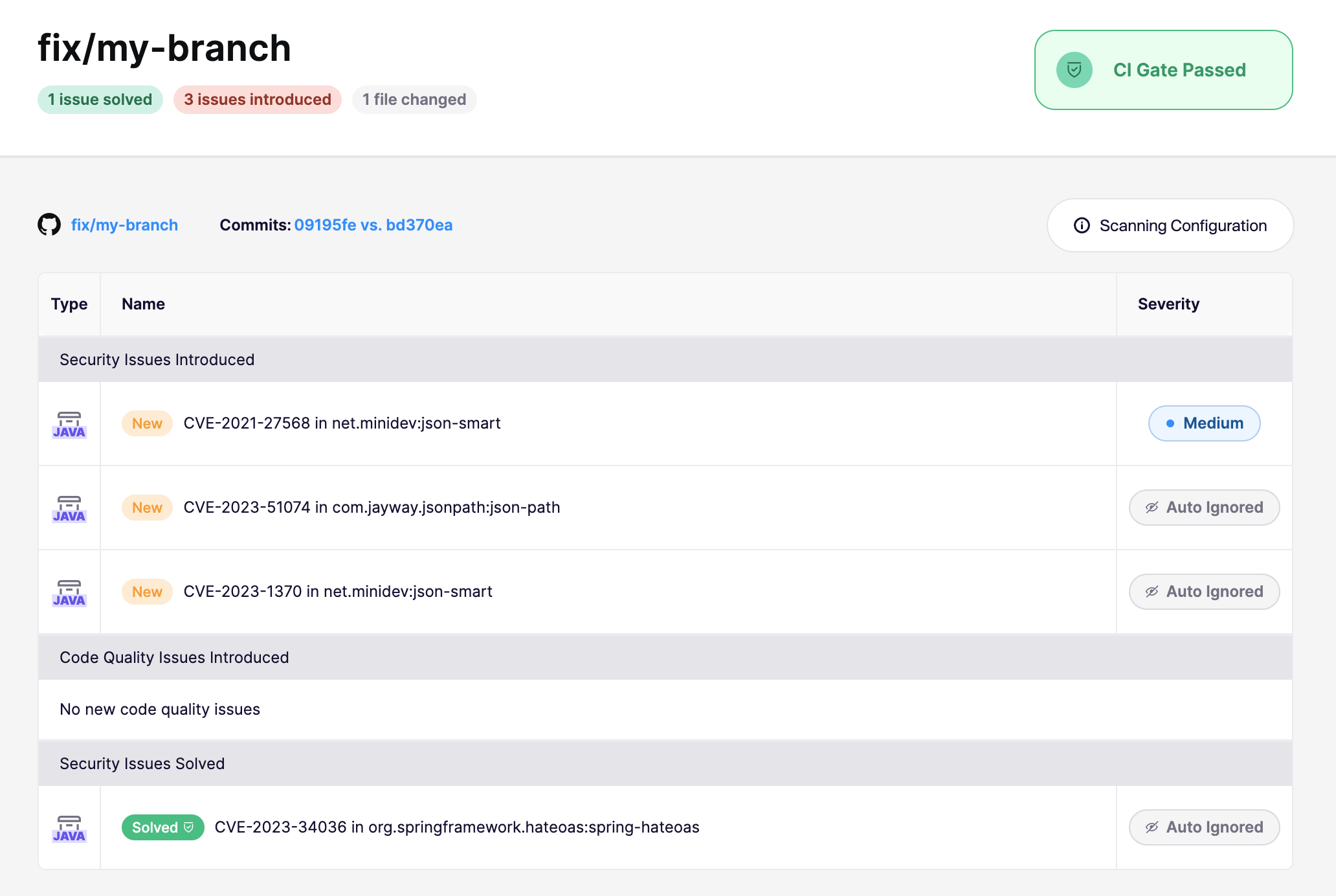Viewport: 1336px width, 896px height.
Task: Collapse Security Issues Introduced section header
Action: 157,359
